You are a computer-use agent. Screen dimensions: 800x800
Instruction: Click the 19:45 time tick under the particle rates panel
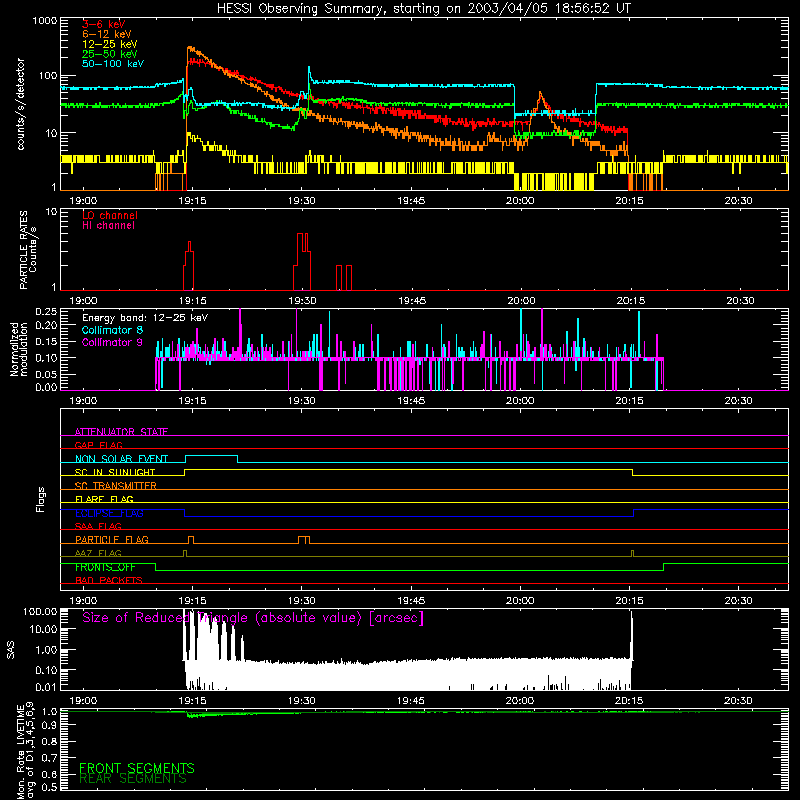pyautogui.click(x=411, y=301)
